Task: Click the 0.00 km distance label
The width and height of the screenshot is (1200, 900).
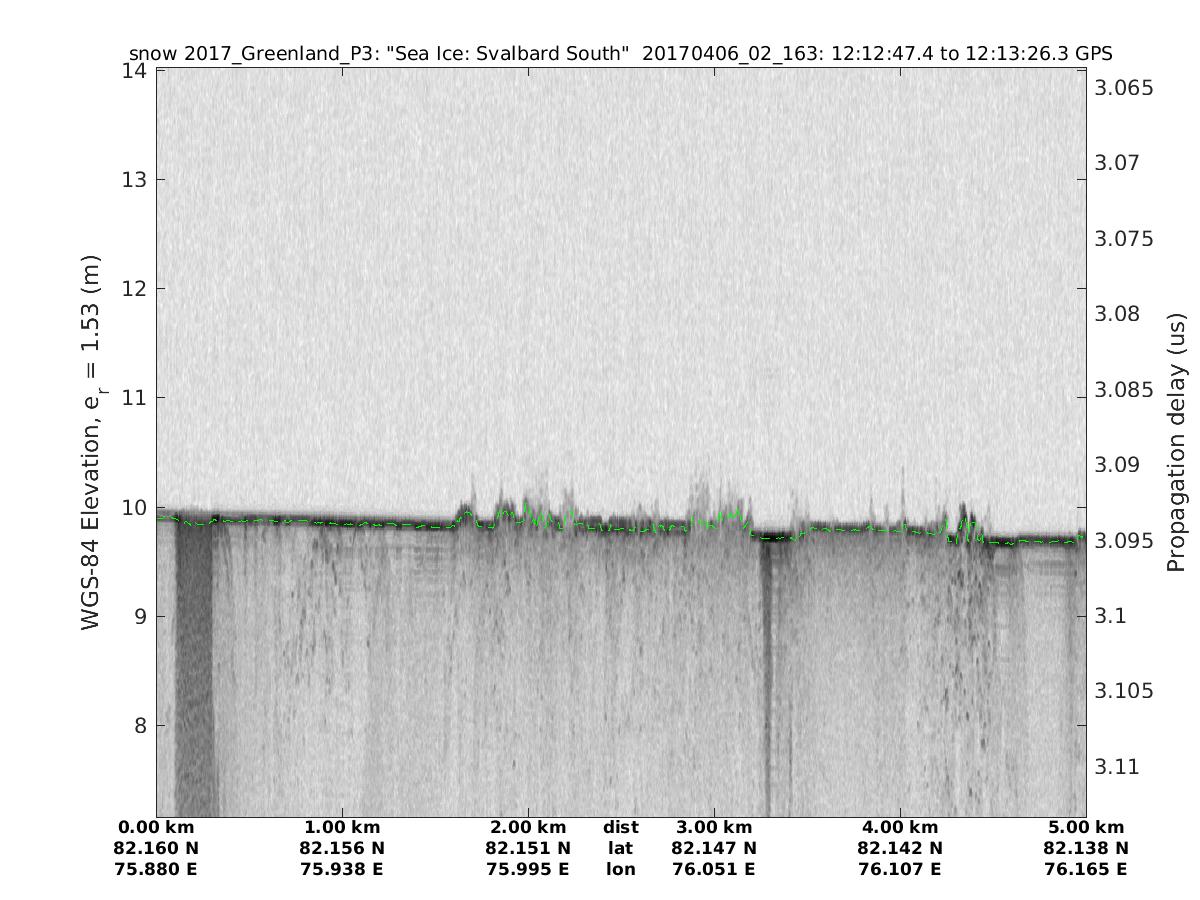Action: pyautogui.click(x=156, y=827)
